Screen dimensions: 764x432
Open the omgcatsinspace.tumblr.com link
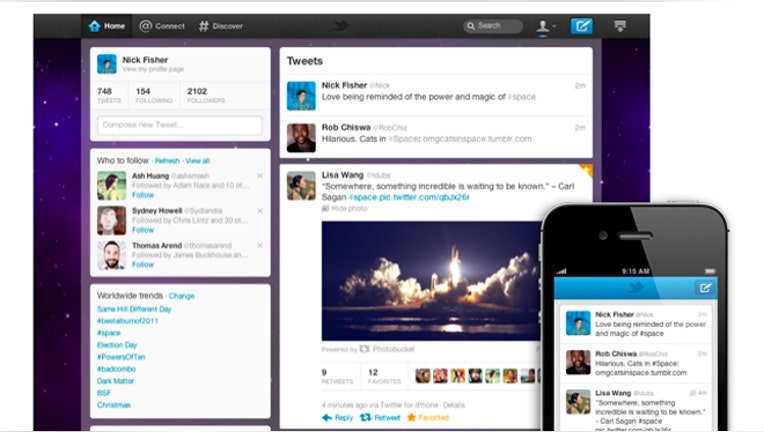(x=477, y=139)
